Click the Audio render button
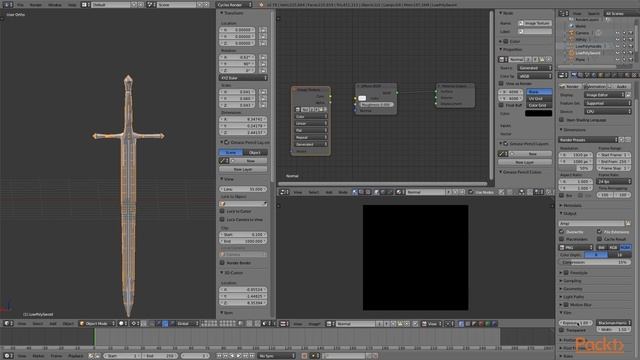 pos(619,87)
